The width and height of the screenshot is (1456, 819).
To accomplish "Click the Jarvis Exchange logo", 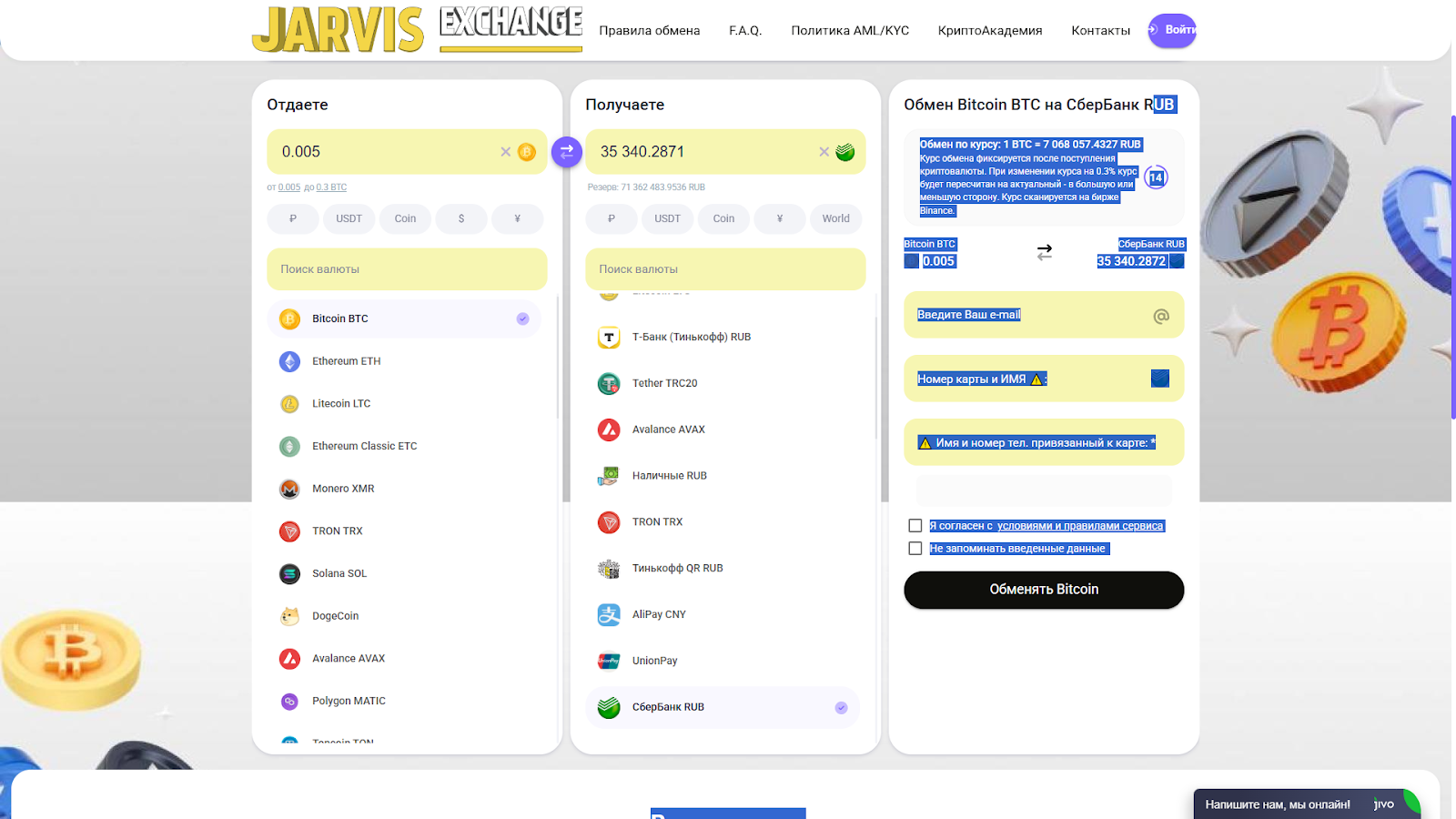I will [417, 29].
